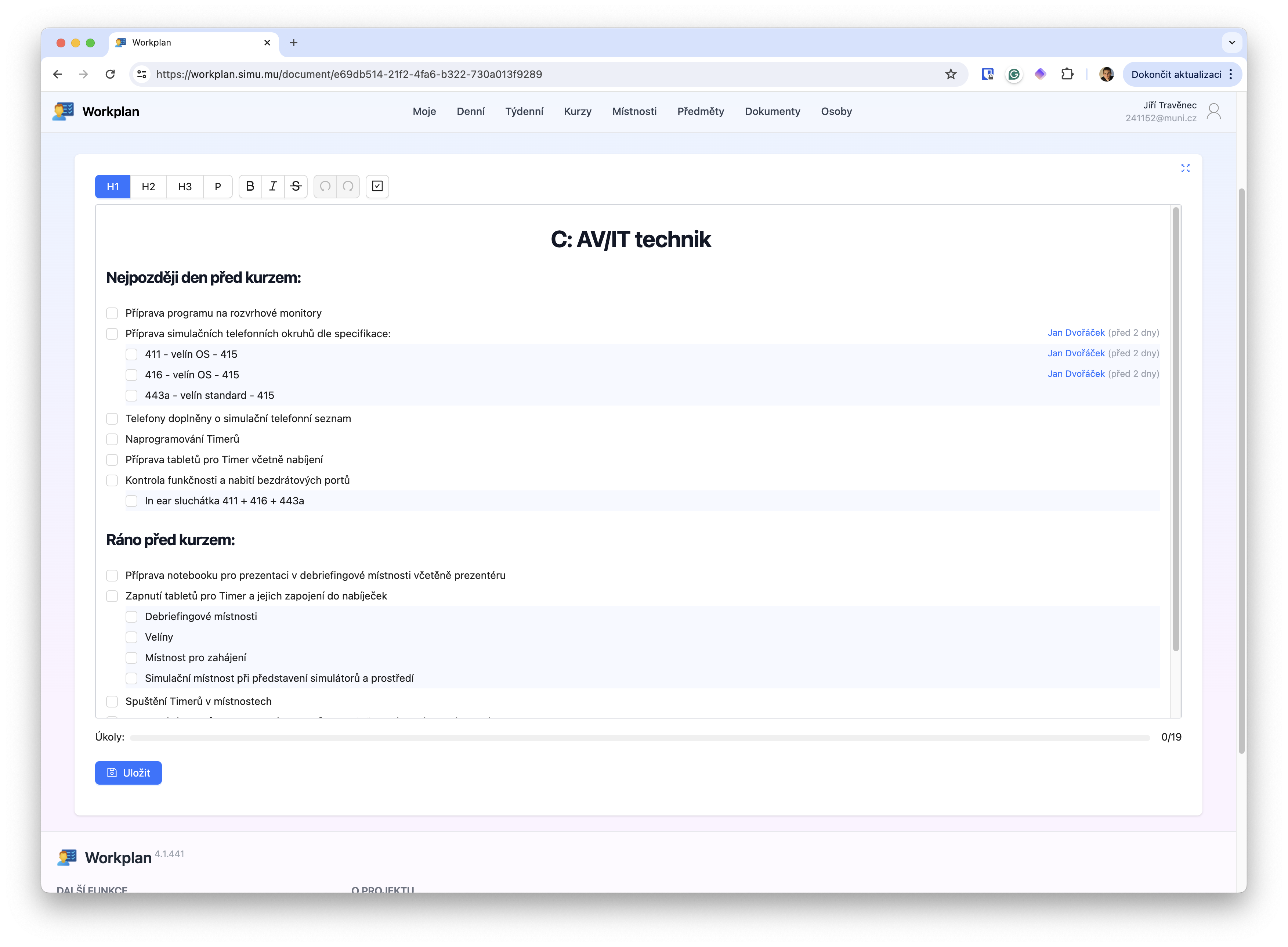
Task: Navigate to the Dokumenty section
Action: 773,111
